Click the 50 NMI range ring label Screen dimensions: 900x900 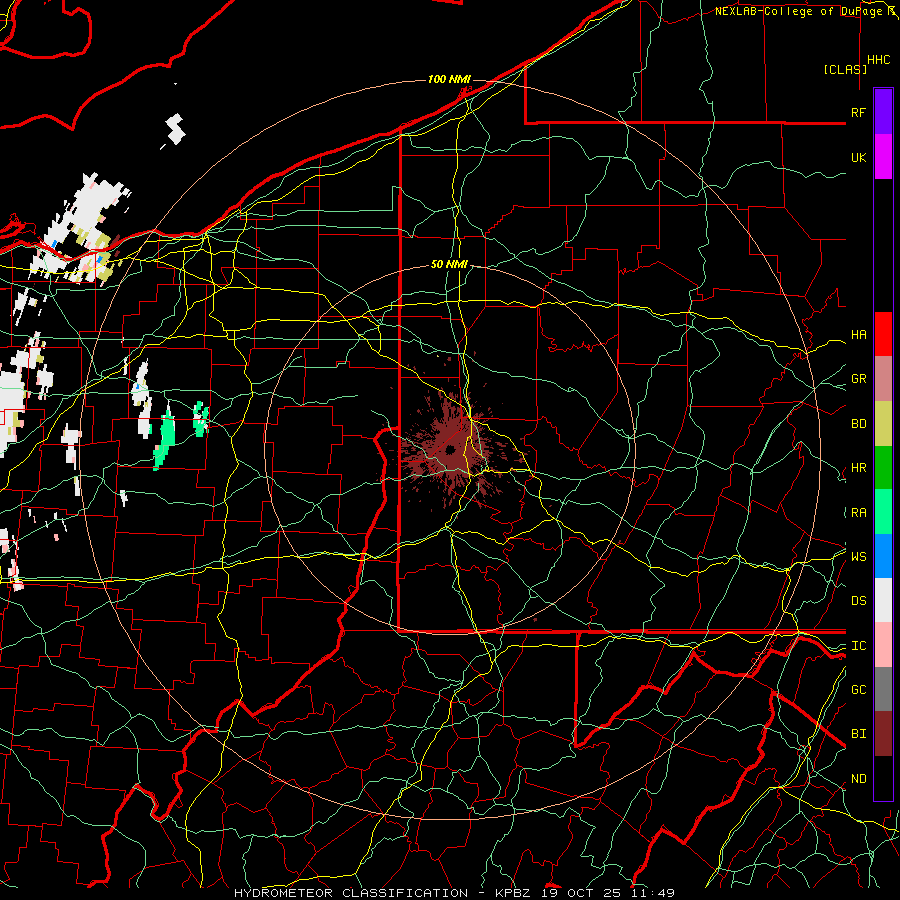(449, 264)
